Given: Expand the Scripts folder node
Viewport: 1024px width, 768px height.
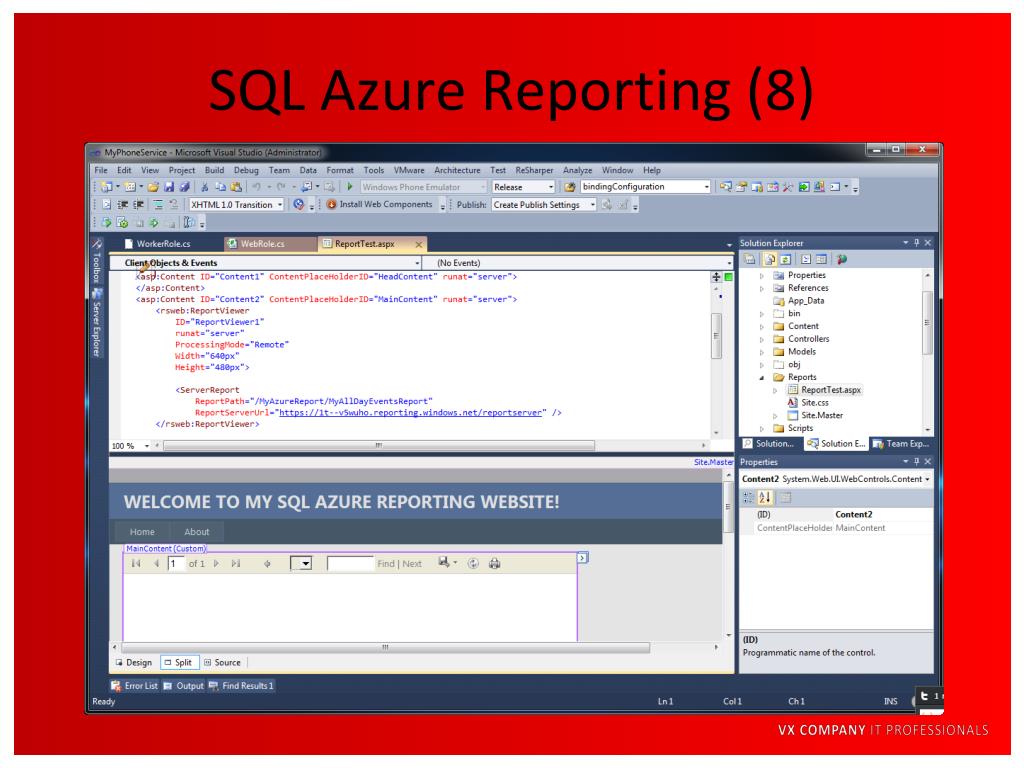Looking at the screenshot, I should (x=761, y=428).
